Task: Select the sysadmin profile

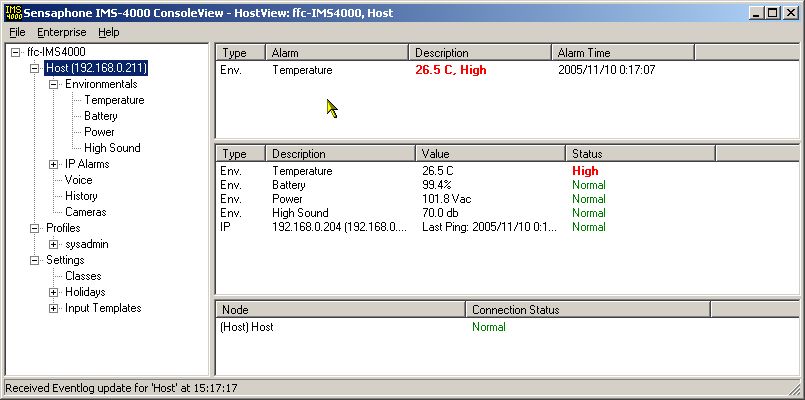Action: 86,244
